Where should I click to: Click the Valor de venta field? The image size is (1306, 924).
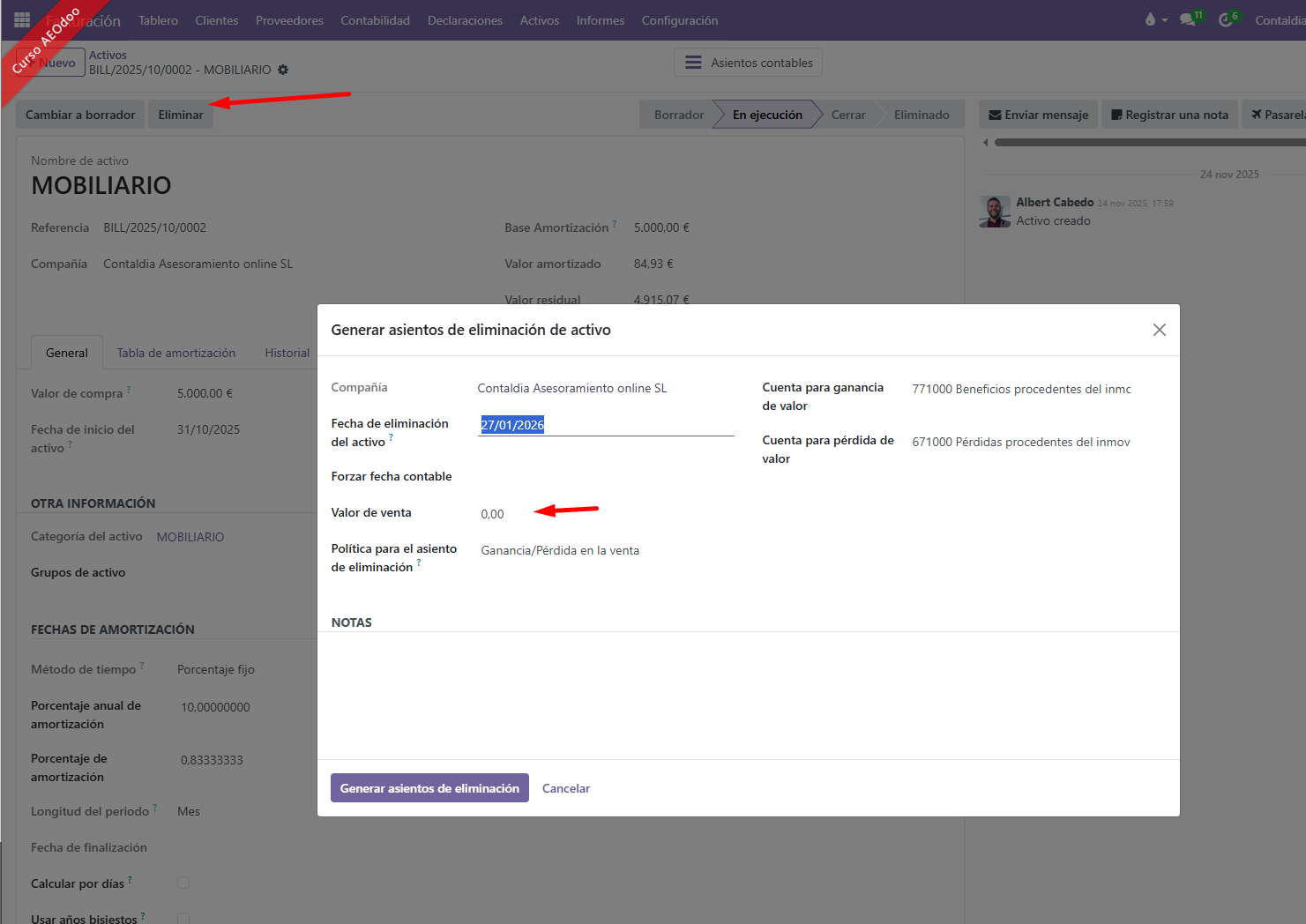tap(605, 514)
